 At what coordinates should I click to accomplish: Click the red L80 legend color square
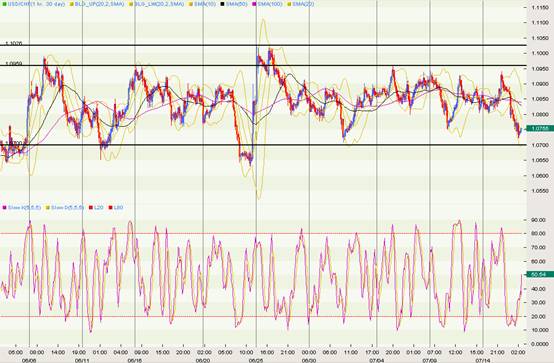111,207
